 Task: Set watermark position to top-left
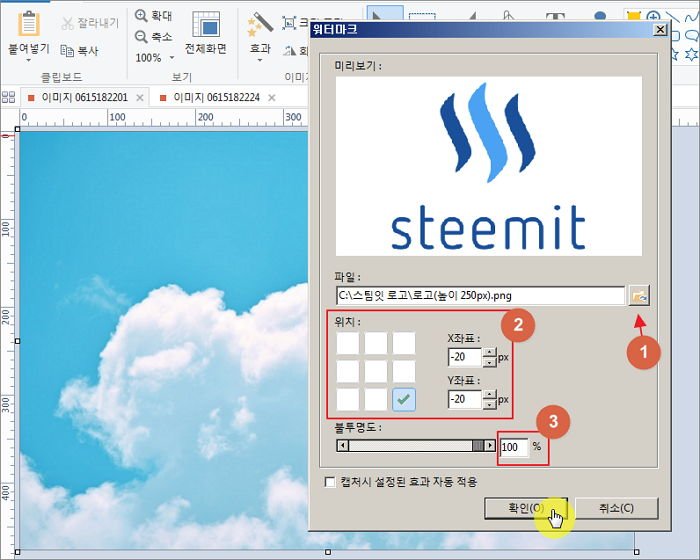tap(347, 343)
